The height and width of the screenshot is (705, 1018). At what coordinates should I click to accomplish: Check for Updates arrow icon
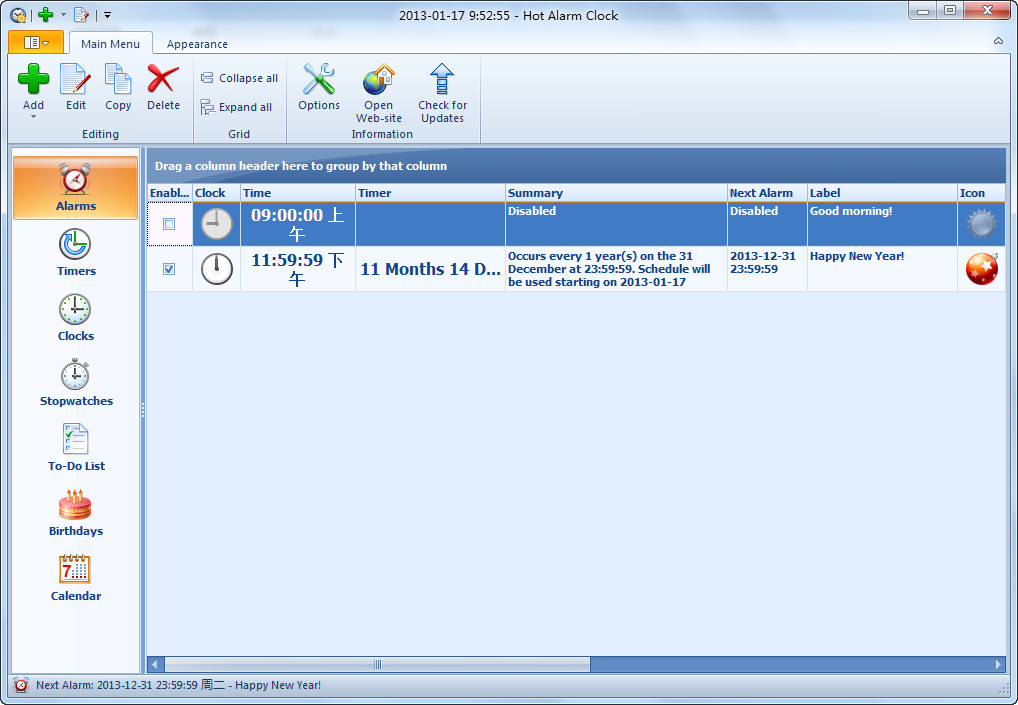(442, 79)
